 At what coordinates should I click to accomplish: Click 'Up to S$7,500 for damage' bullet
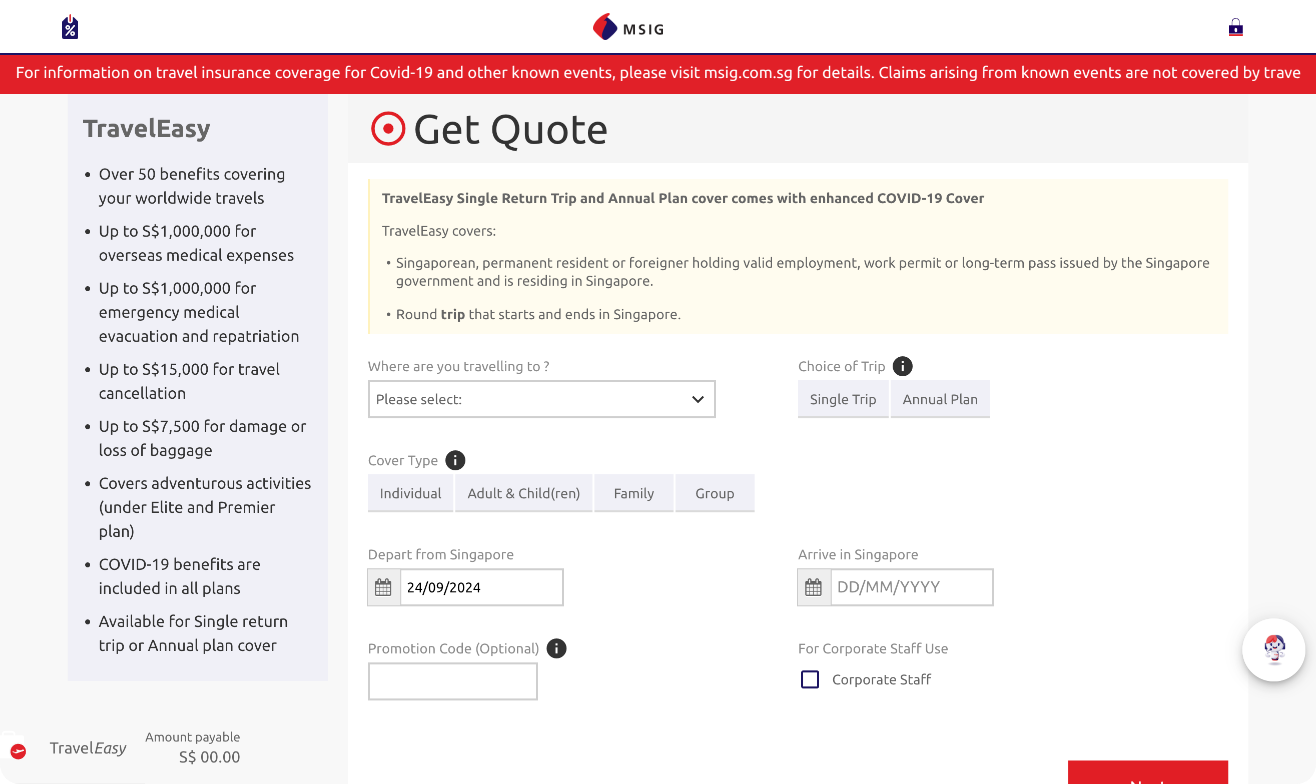tap(202, 438)
